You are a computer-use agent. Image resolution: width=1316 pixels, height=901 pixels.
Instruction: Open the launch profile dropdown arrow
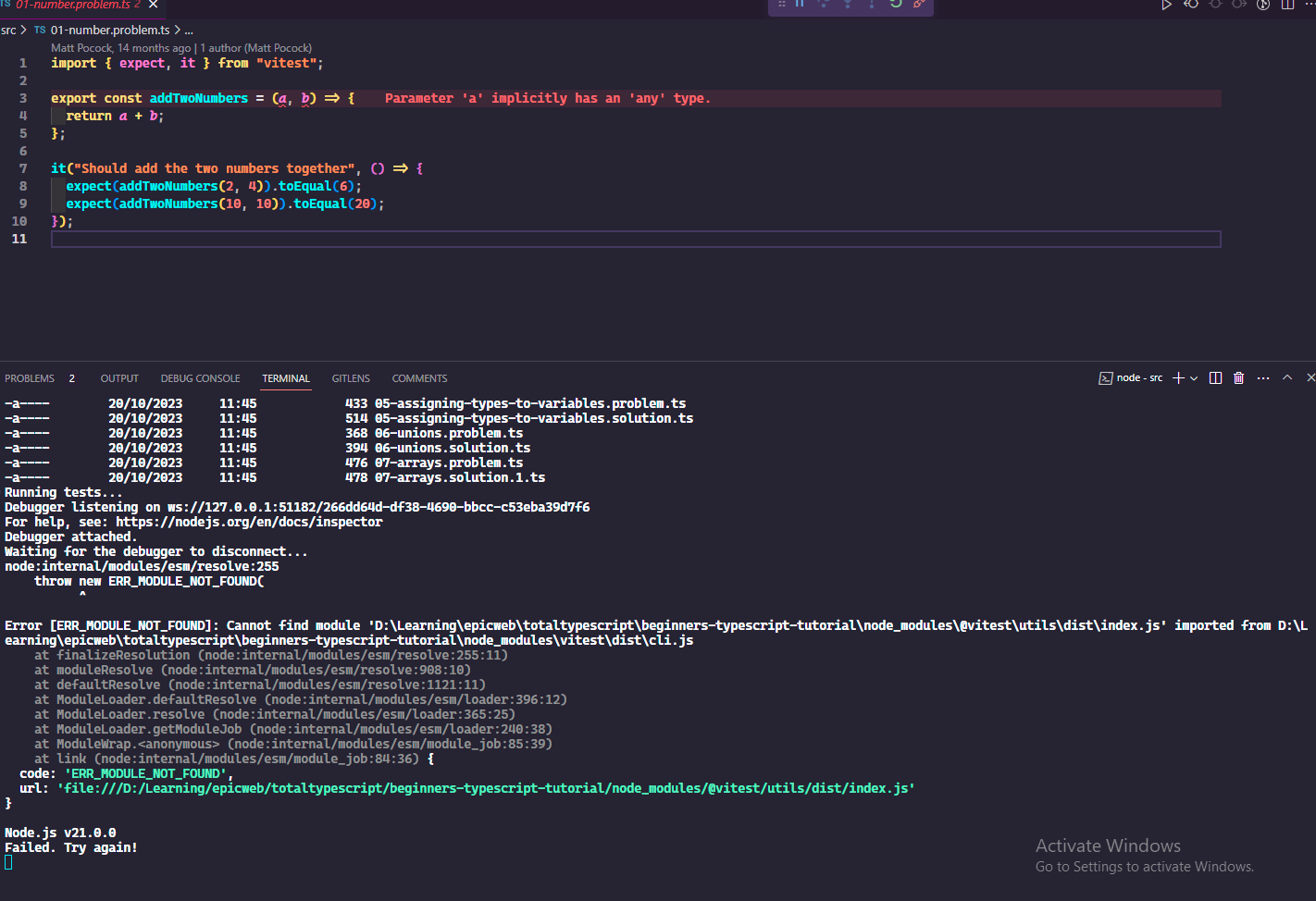(1194, 378)
